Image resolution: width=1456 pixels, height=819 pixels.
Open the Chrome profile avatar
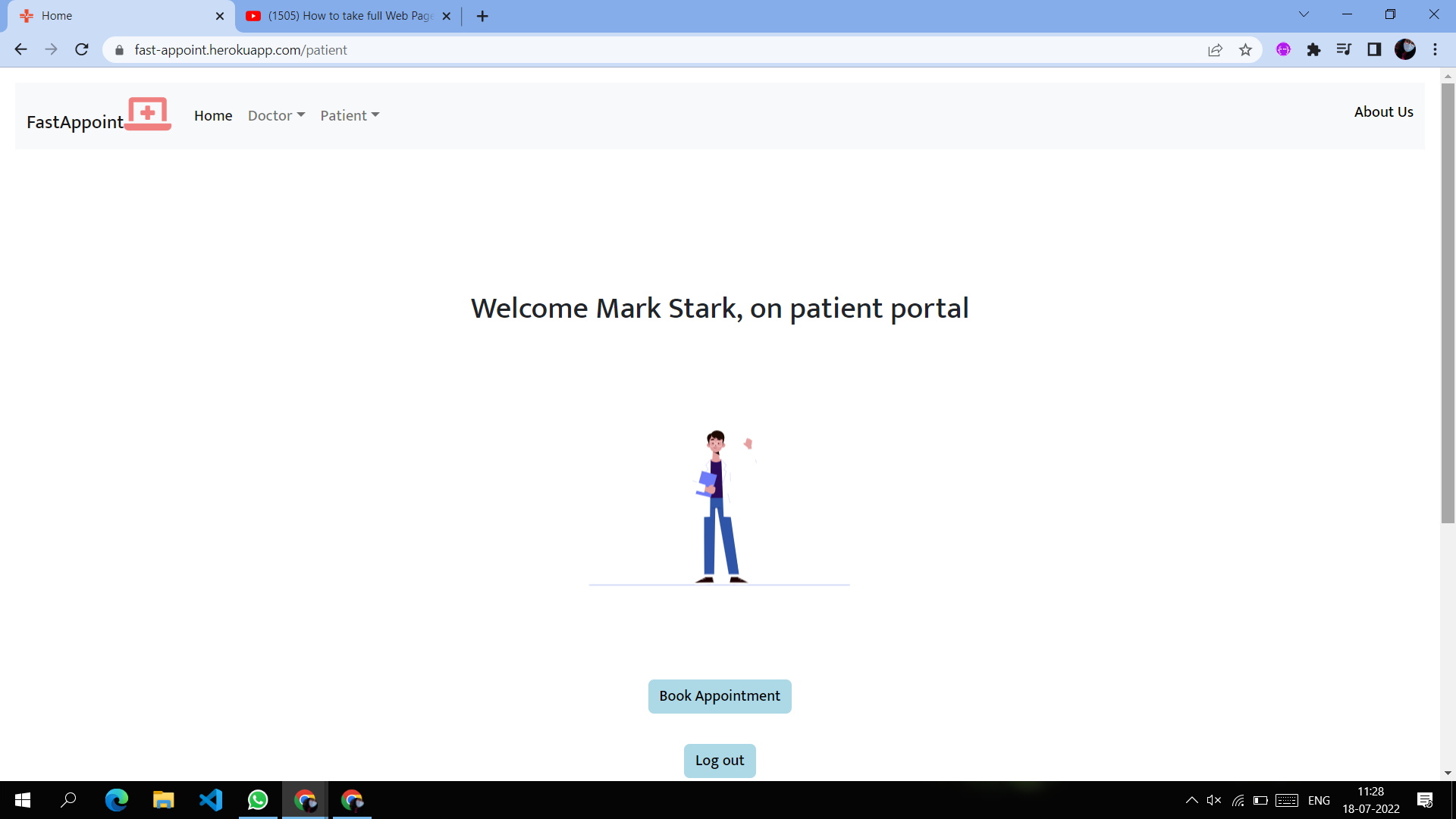(1407, 49)
